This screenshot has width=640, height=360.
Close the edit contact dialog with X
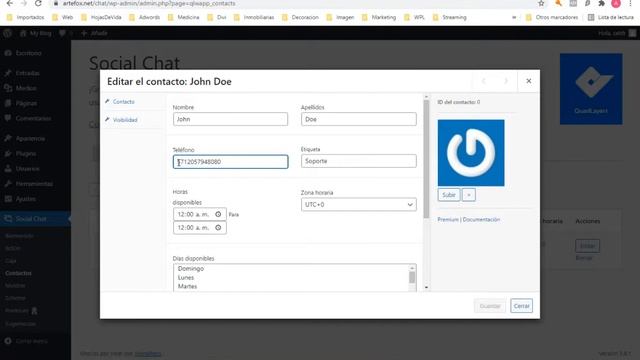click(x=529, y=81)
